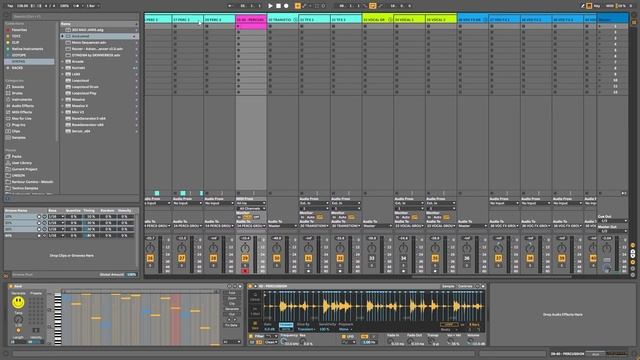The width and height of the screenshot is (640, 360).
Task: Open the MIDI Effects category
Action: click(x=22, y=112)
